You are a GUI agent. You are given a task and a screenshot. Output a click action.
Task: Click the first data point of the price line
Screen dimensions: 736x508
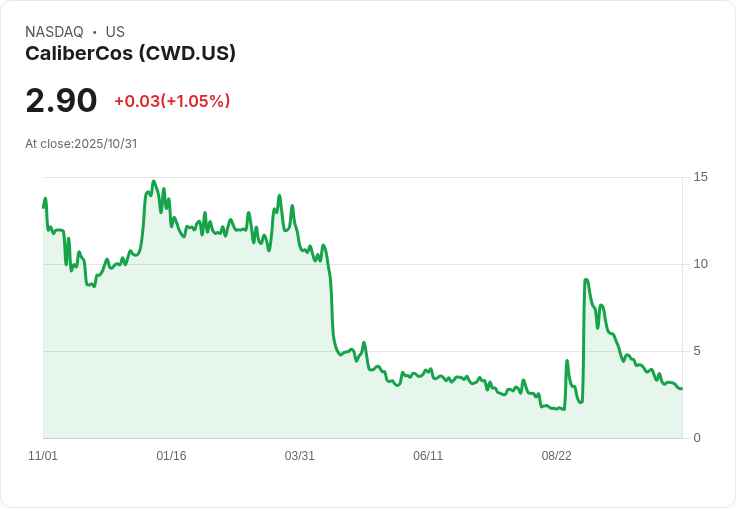coord(43,207)
